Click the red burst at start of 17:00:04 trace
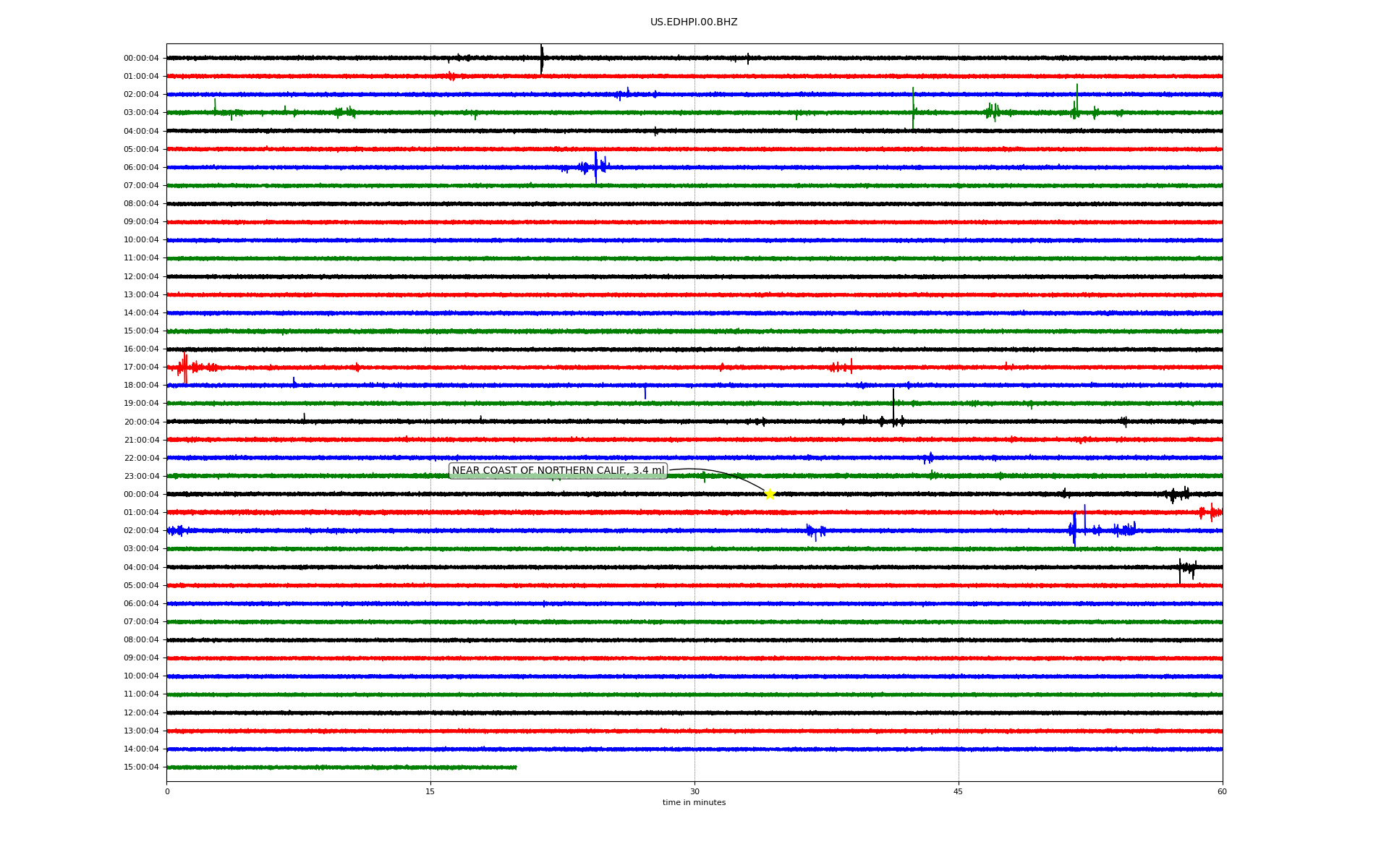 [185, 367]
